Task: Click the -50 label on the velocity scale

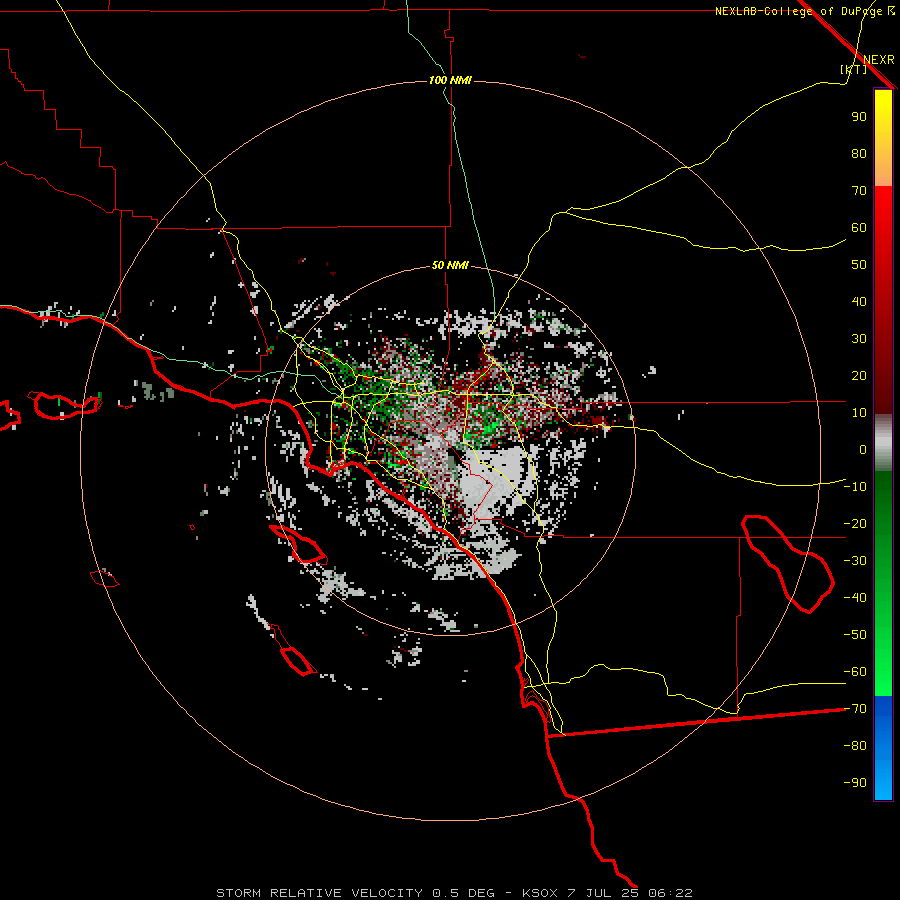Action: 855,635
